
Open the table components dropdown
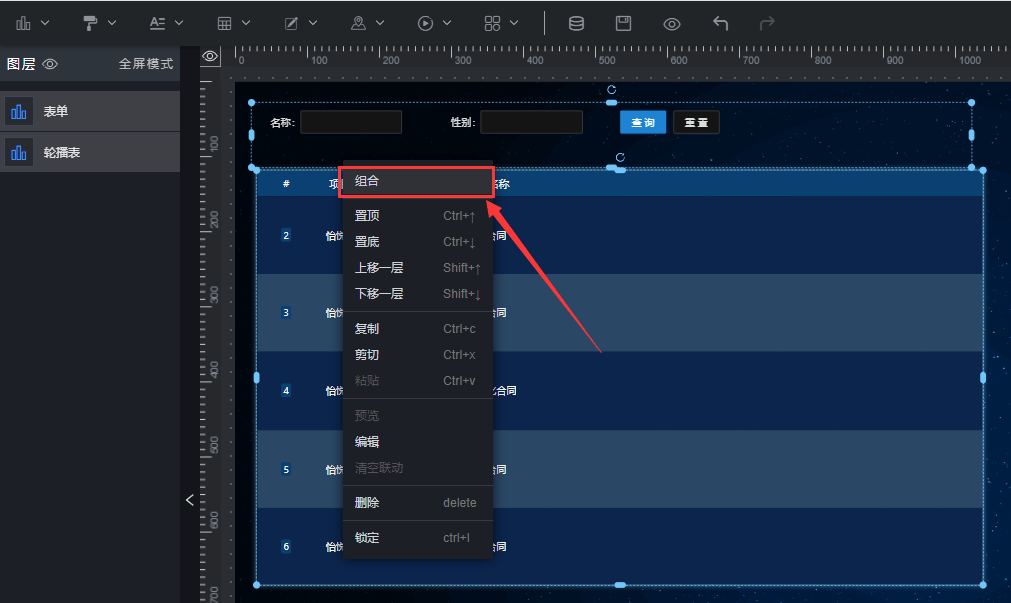tap(234, 23)
